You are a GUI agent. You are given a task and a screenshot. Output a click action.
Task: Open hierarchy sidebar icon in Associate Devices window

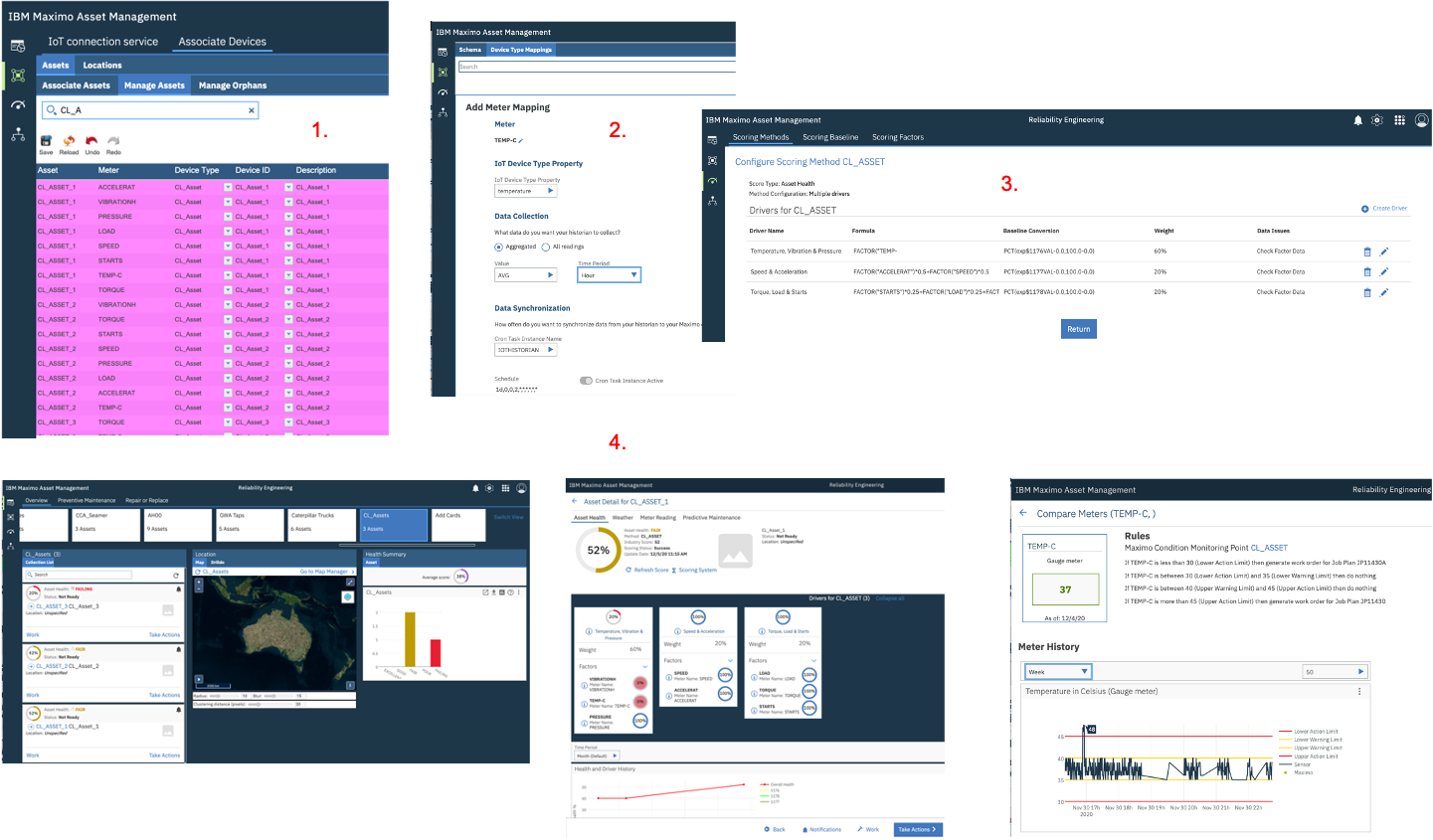tap(18, 134)
